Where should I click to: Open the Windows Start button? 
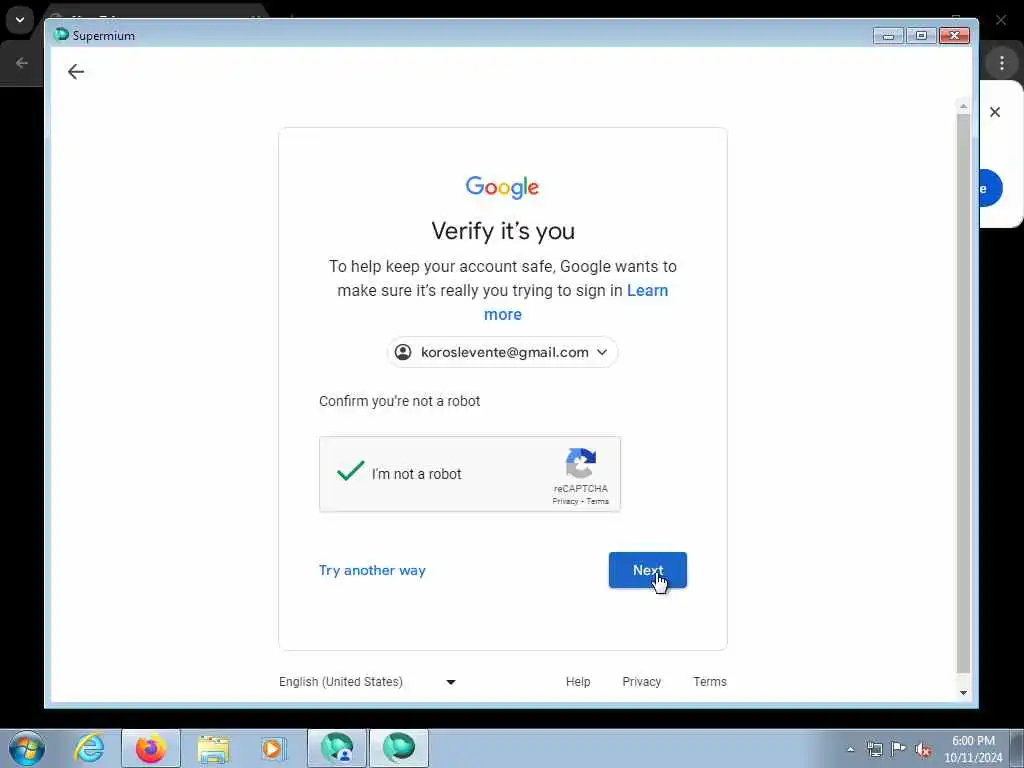[27, 748]
